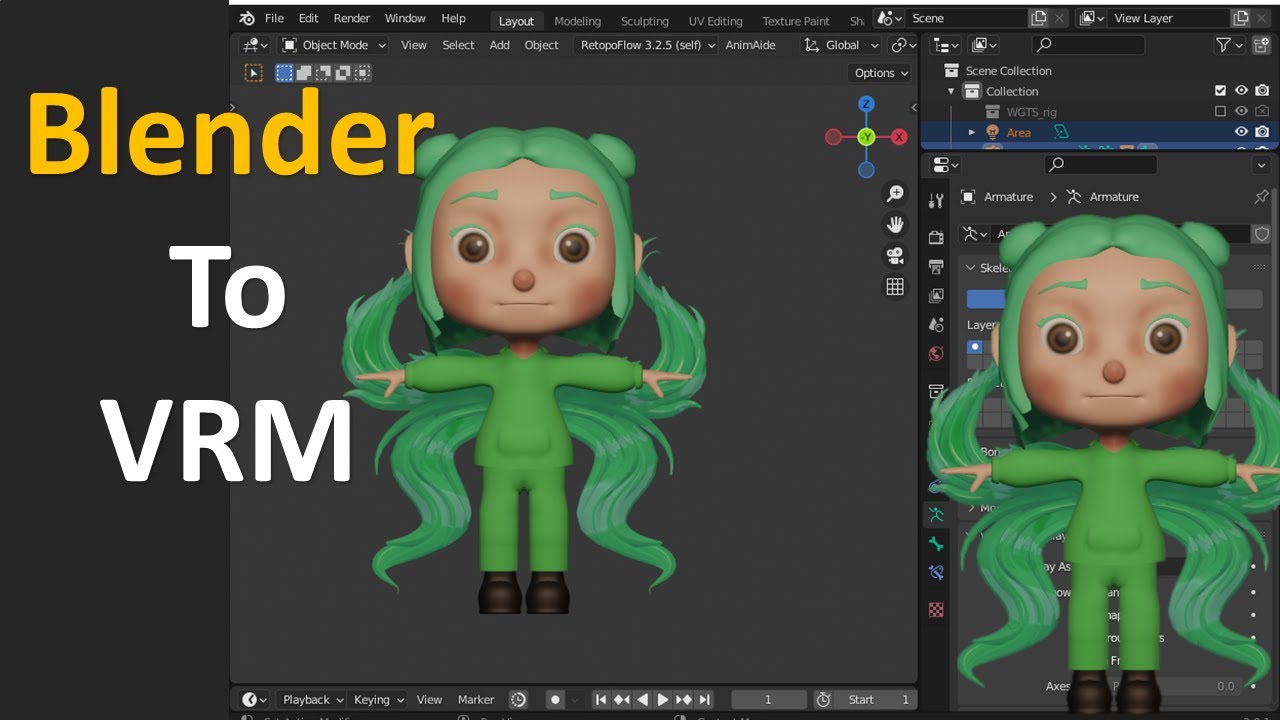Screen dimensions: 1280x720
Task: Choose the Intersect selection mode icon
Action: point(362,73)
